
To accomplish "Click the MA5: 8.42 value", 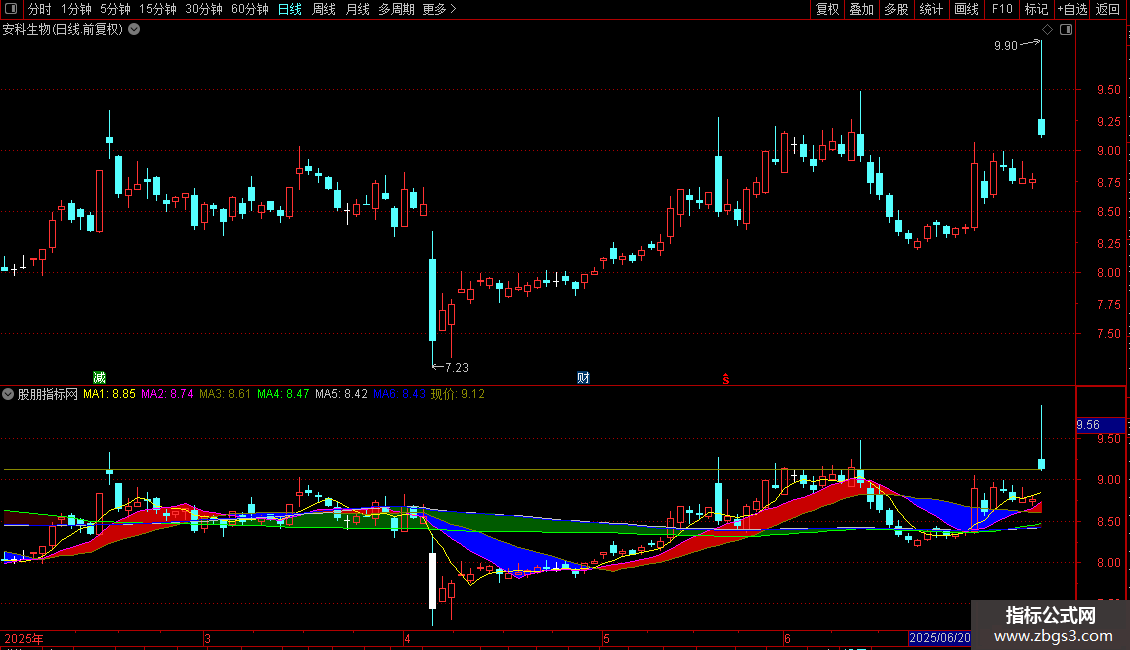I will [x=342, y=394].
